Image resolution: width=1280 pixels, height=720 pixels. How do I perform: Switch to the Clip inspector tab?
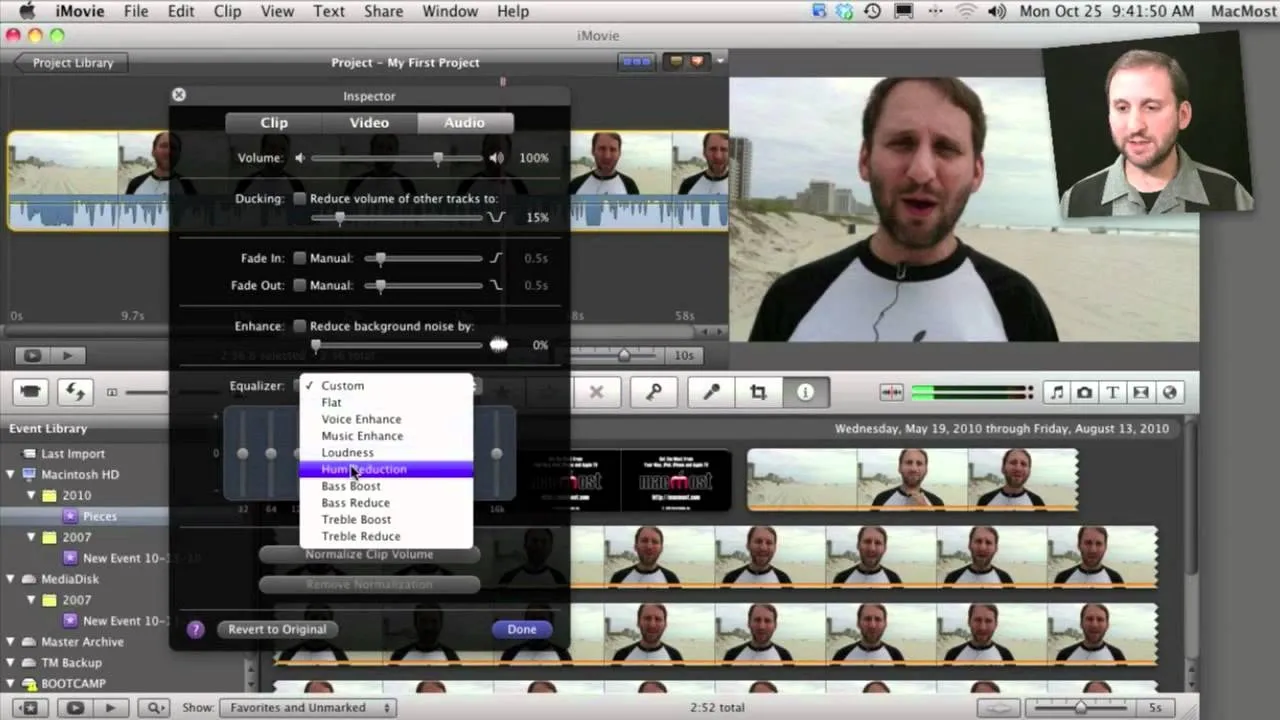click(274, 122)
